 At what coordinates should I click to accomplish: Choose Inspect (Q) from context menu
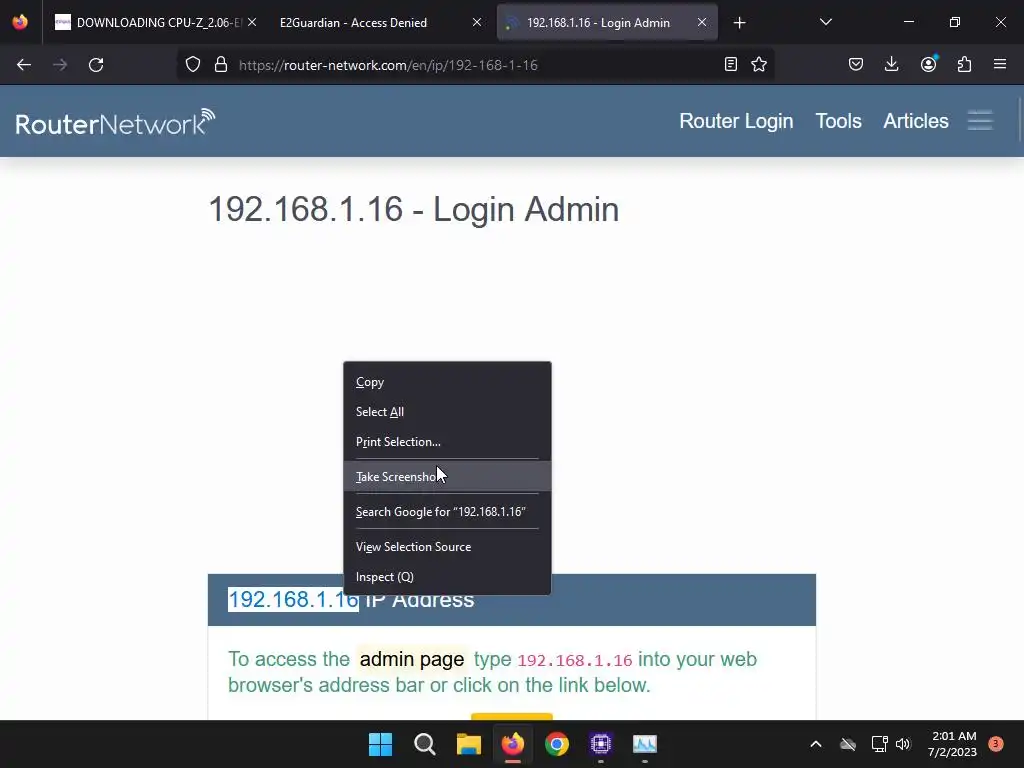click(447, 577)
